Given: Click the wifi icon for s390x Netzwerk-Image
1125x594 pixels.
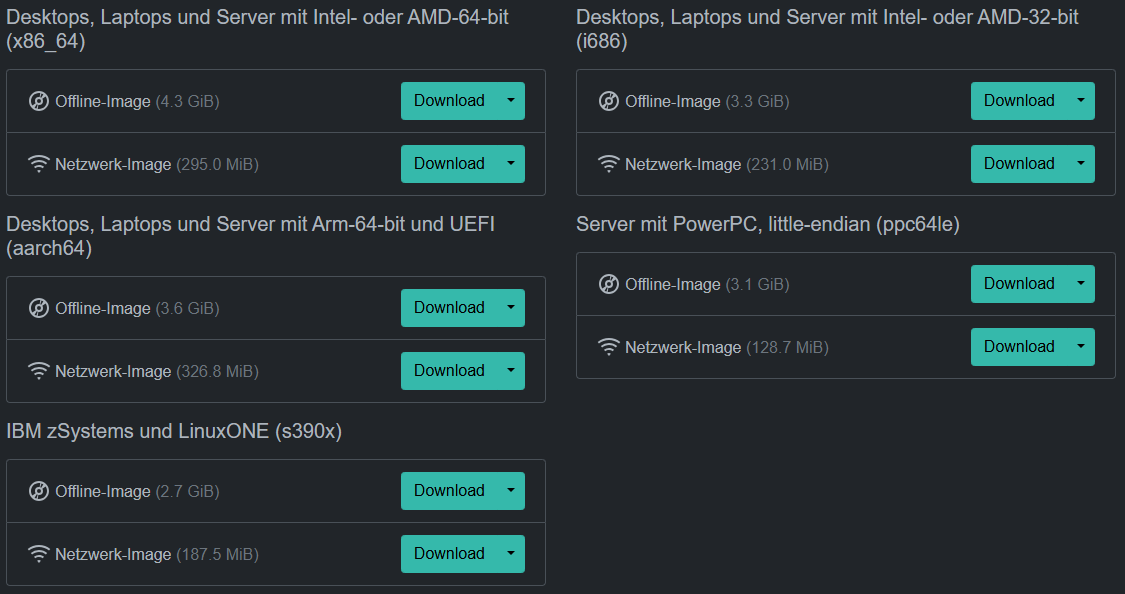Looking at the screenshot, I should click(39, 554).
